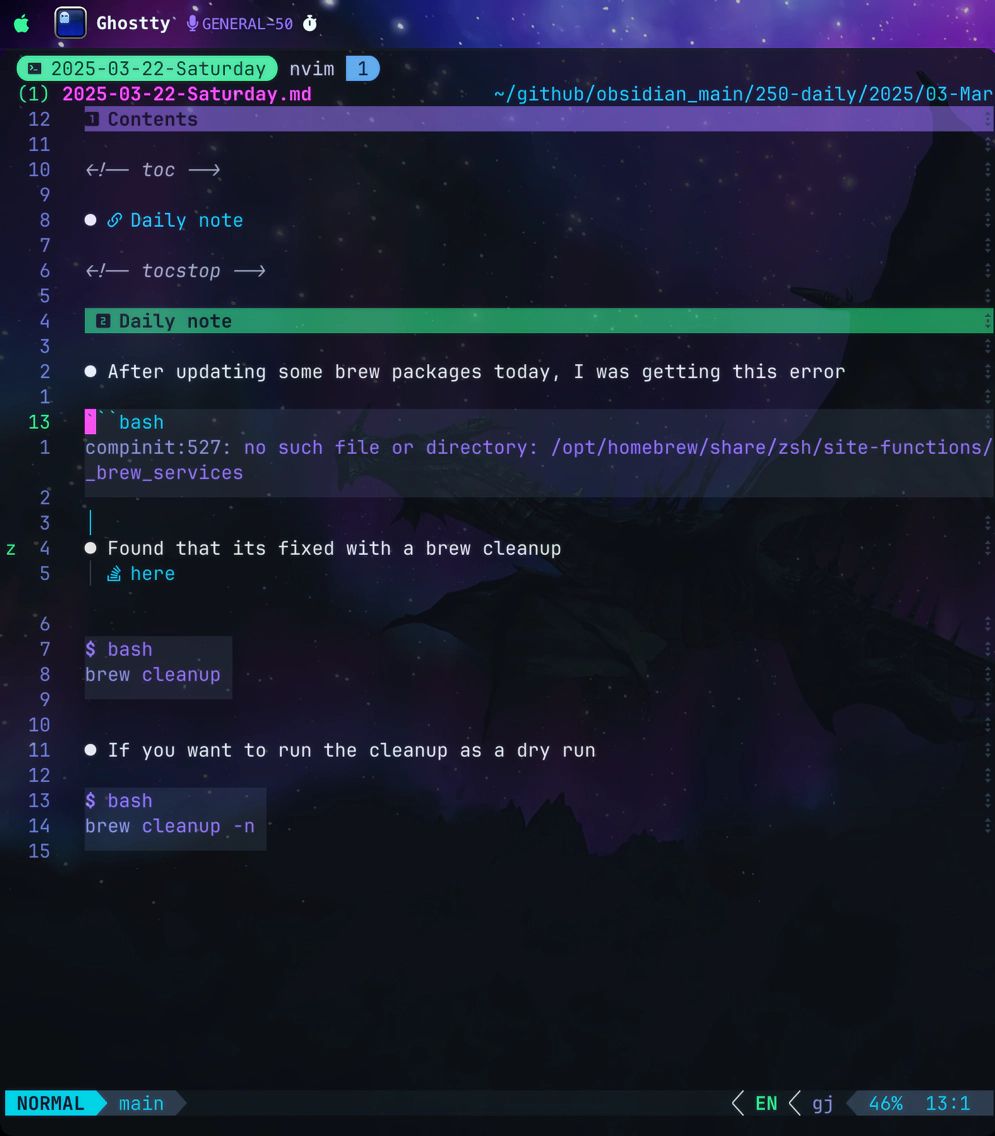
Task: Click the microphone icon beside GENERAL
Action: pyautogui.click(x=192, y=23)
